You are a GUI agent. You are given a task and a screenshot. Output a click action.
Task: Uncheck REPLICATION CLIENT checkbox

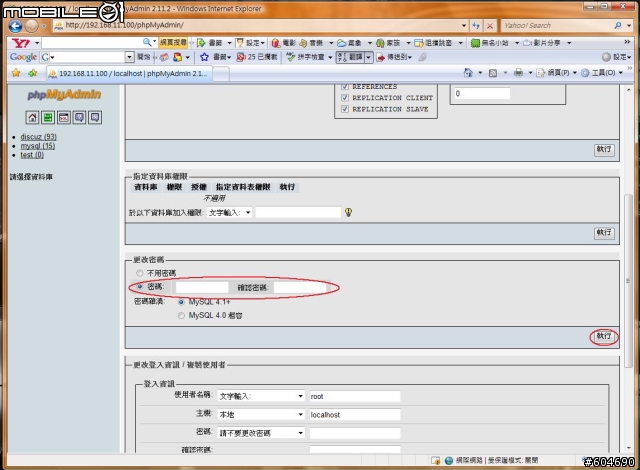pyautogui.click(x=345, y=98)
